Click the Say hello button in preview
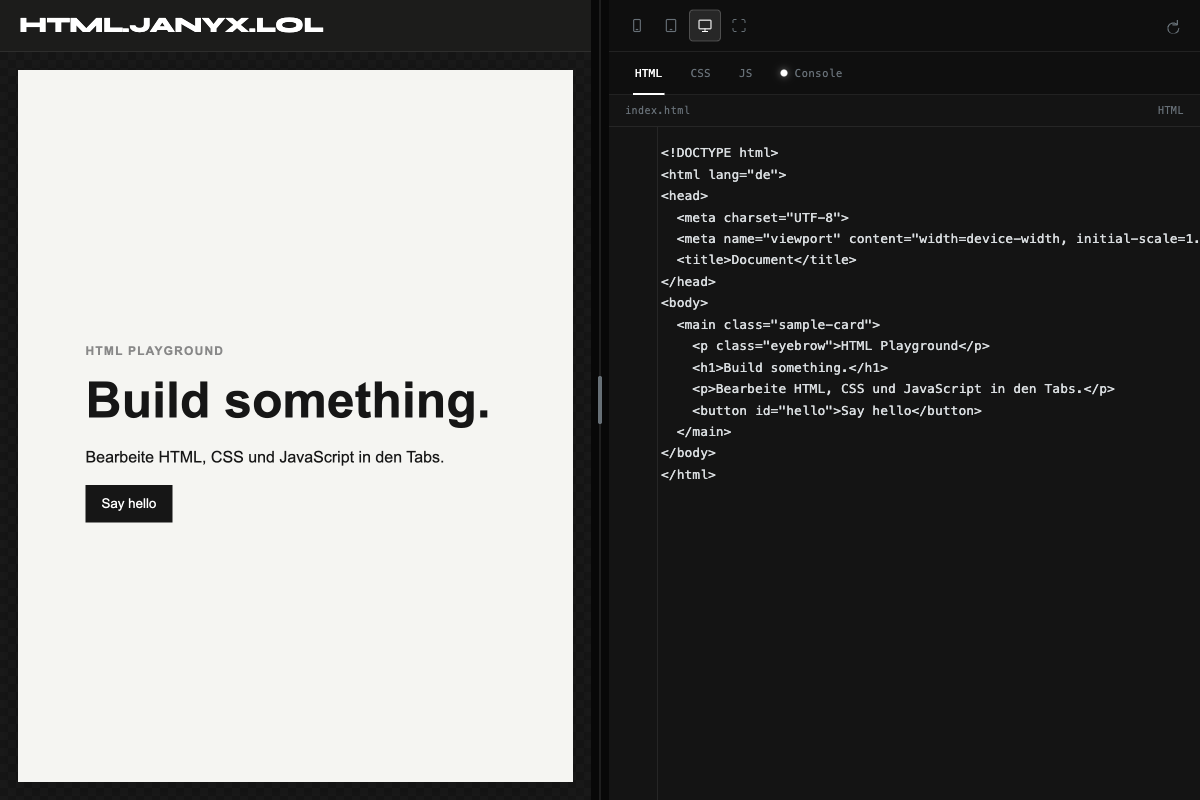 click(x=129, y=504)
